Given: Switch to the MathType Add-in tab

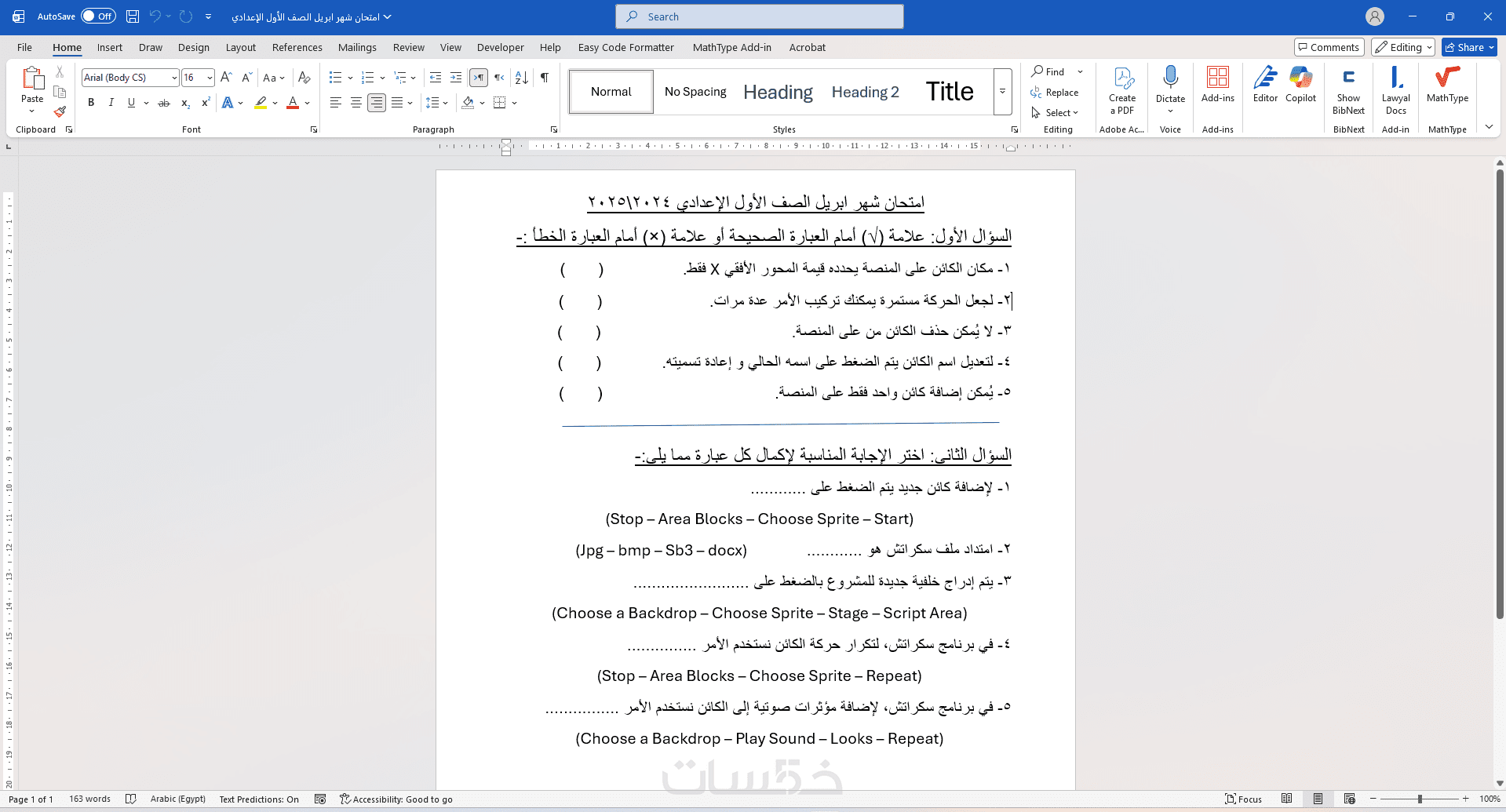Looking at the screenshot, I should 732,47.
